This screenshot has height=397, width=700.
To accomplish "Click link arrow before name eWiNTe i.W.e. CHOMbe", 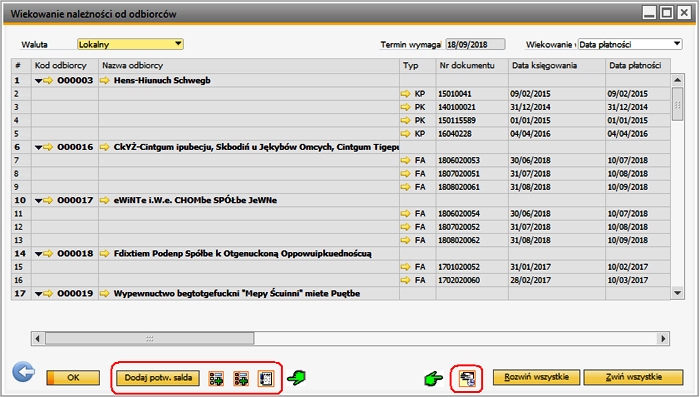I will tap(105, 200).
